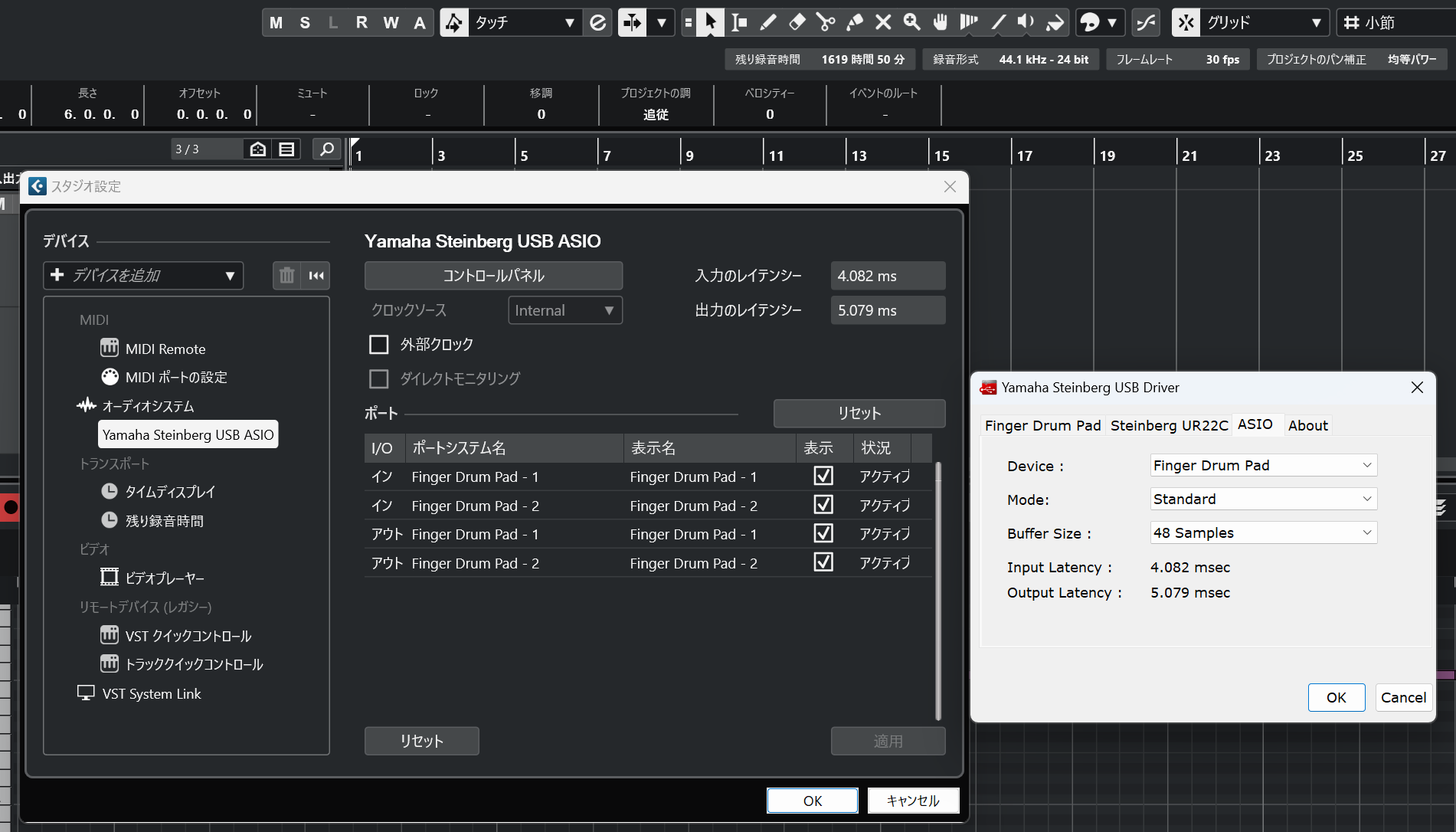This screenshot has width=1456, height=832.
Task: Open the color palette dropdown arrow
Action: coord(1111,22)
